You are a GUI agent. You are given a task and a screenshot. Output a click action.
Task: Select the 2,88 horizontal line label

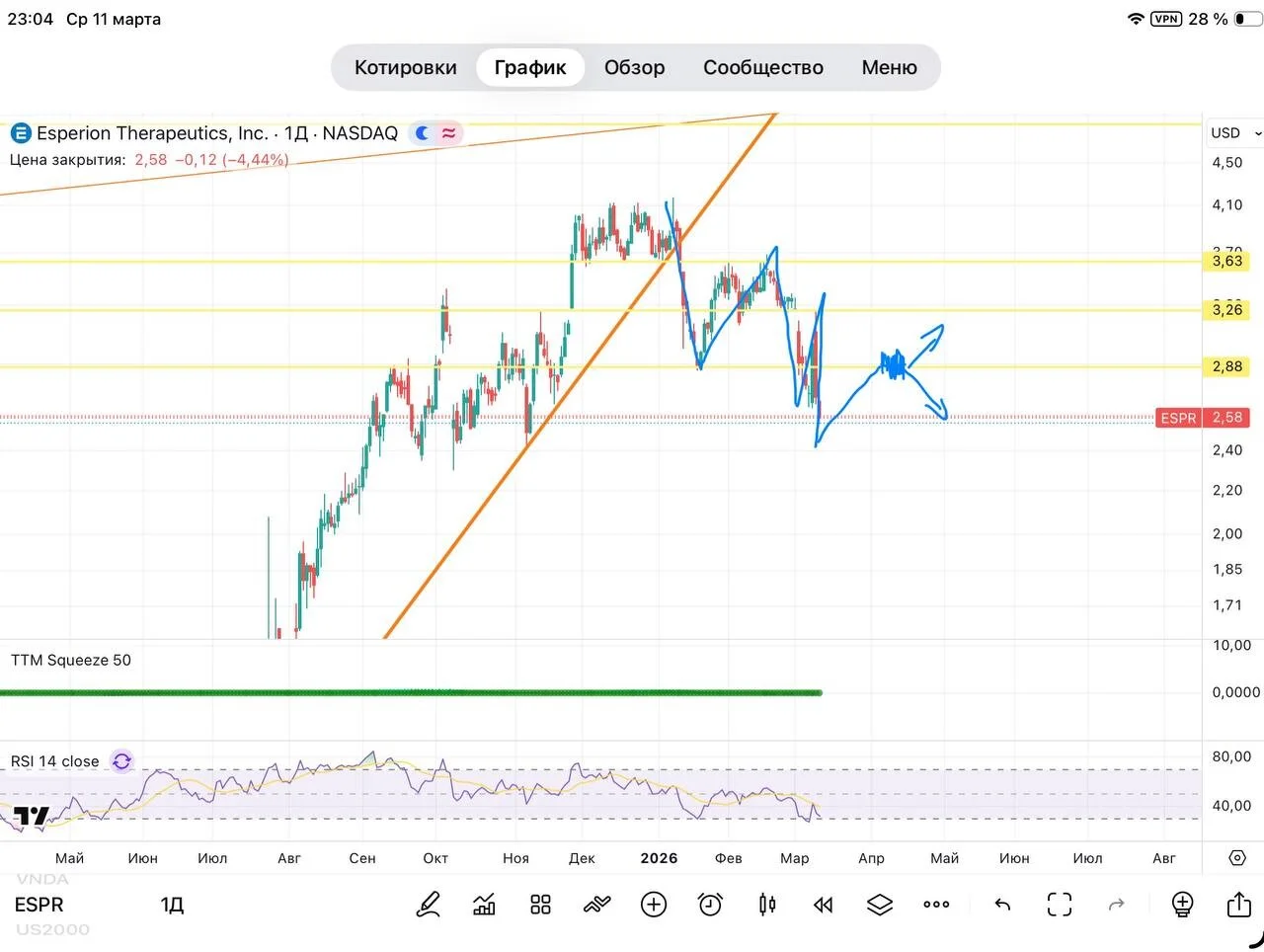tap(1227, 366)
